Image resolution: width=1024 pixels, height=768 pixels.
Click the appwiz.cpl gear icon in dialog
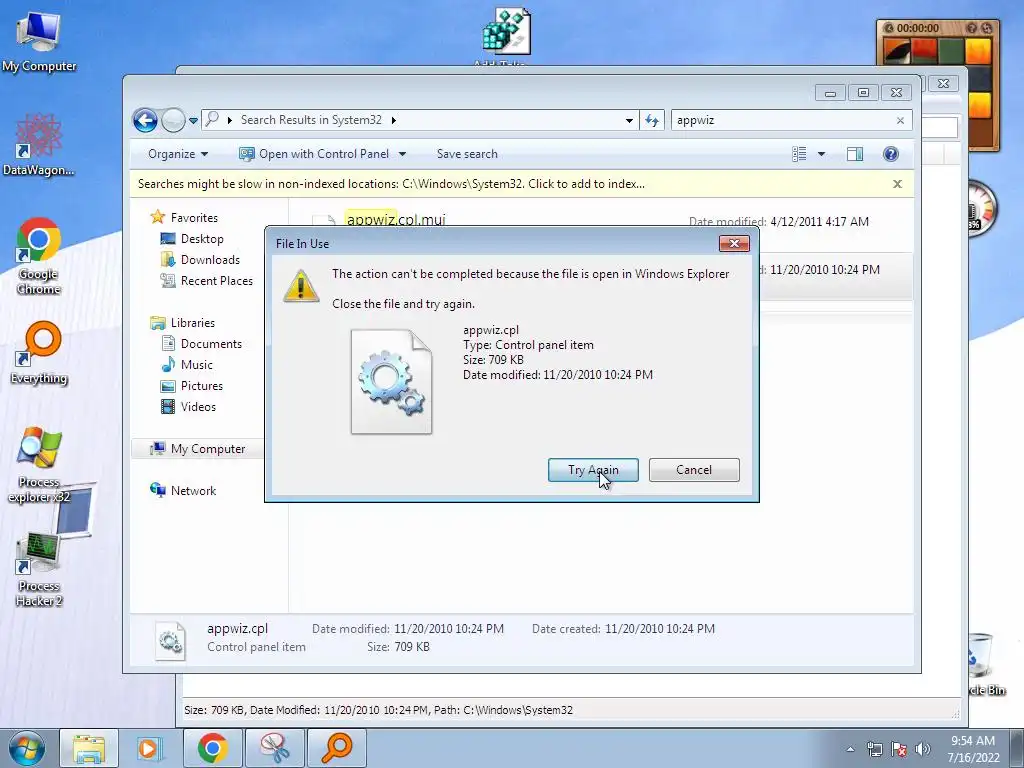tap(391, 381)
